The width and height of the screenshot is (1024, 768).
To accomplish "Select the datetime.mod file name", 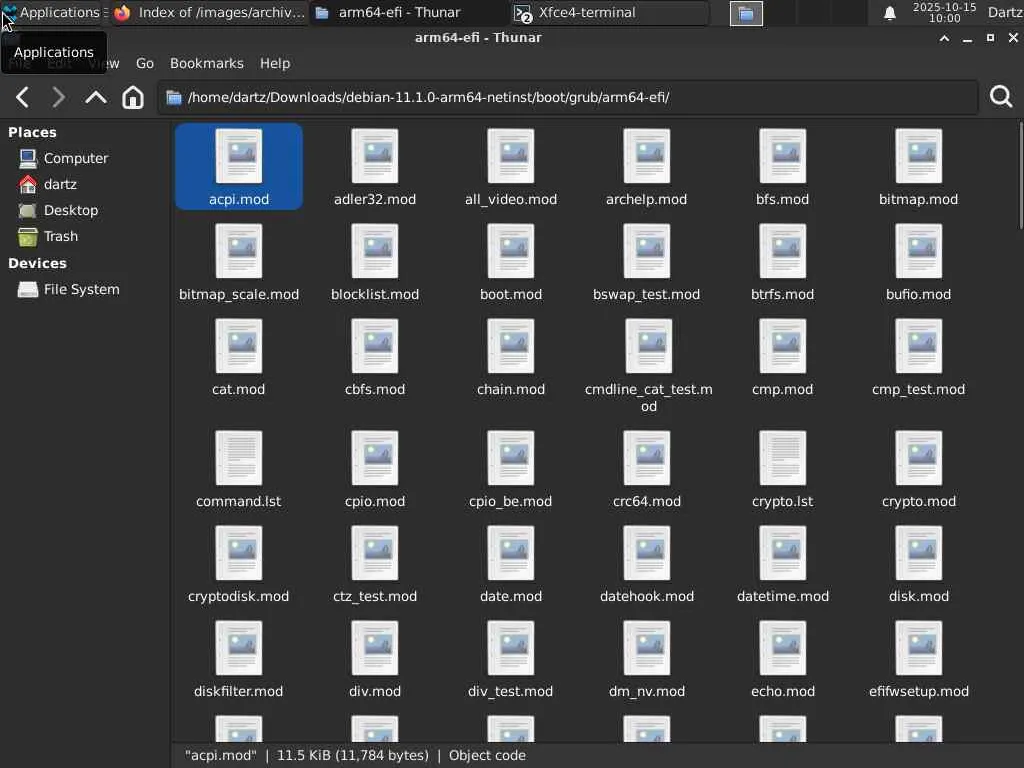I will coord(782,596).
